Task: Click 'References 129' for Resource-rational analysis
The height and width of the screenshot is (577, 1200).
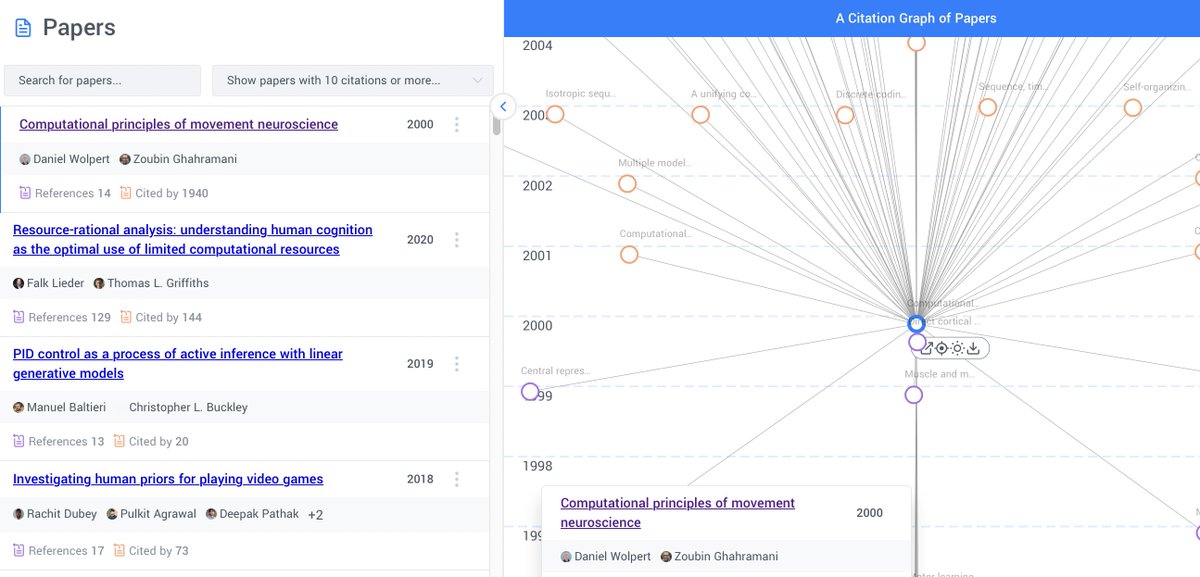Action: tap(62, 317)
